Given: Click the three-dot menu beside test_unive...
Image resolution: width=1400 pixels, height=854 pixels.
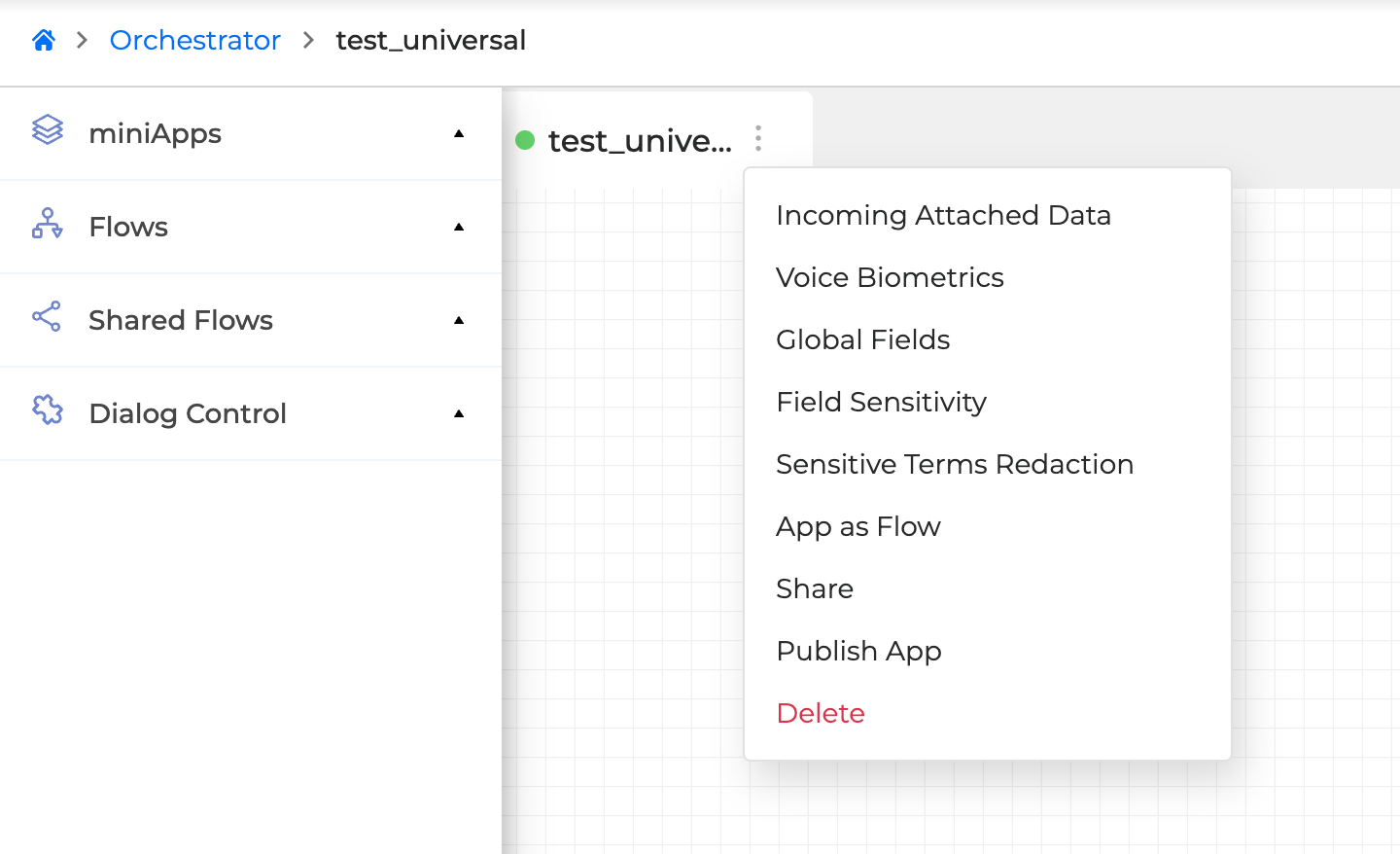Looking at the screenshot, I should click(x=758, y=139).
